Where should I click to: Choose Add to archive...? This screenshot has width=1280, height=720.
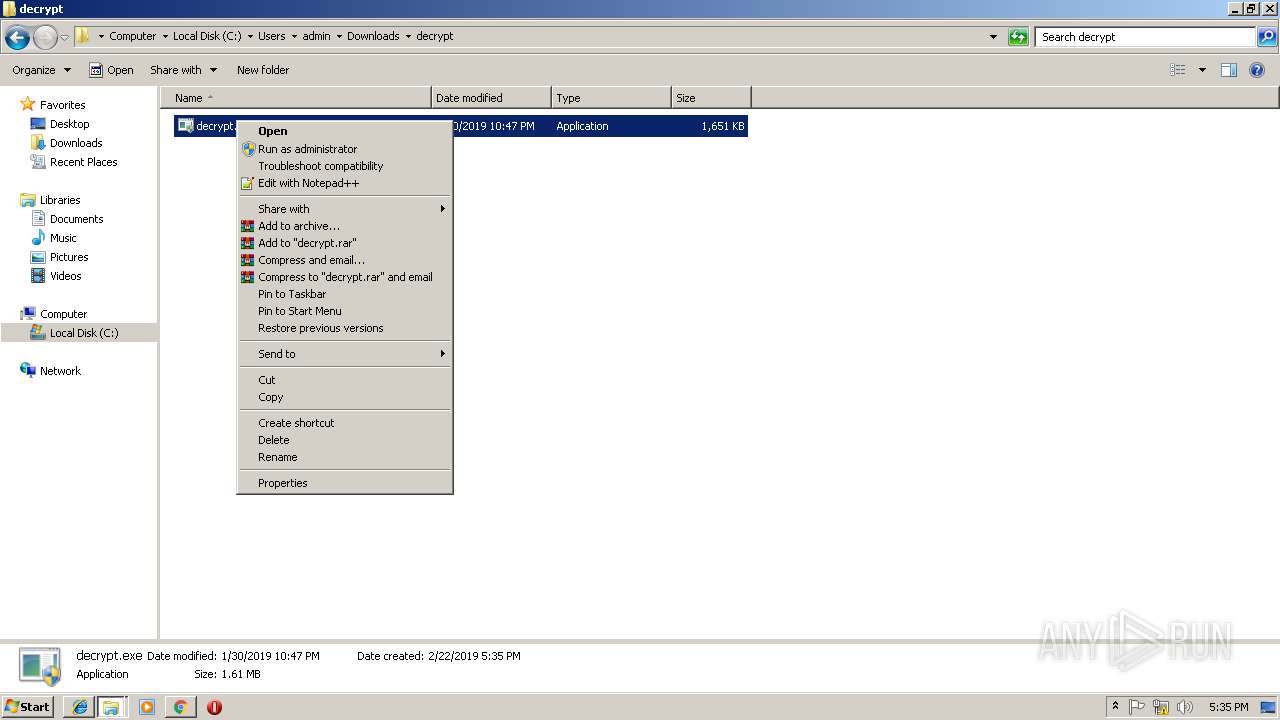344,226
